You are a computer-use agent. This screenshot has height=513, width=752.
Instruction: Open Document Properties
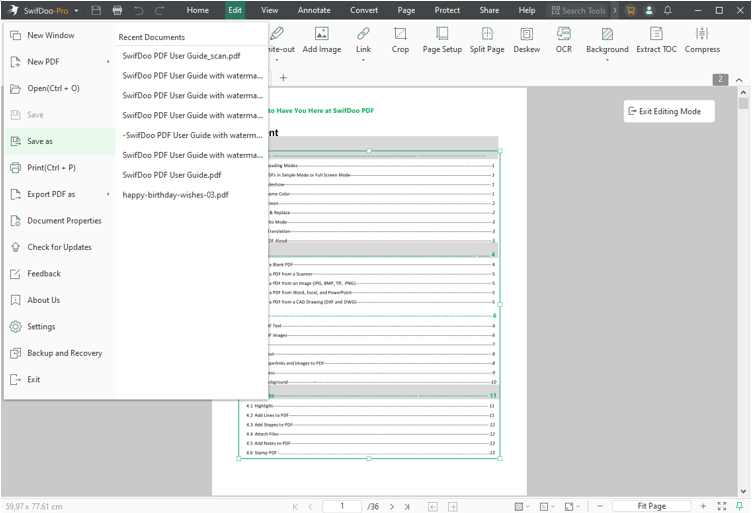point(59,221)
